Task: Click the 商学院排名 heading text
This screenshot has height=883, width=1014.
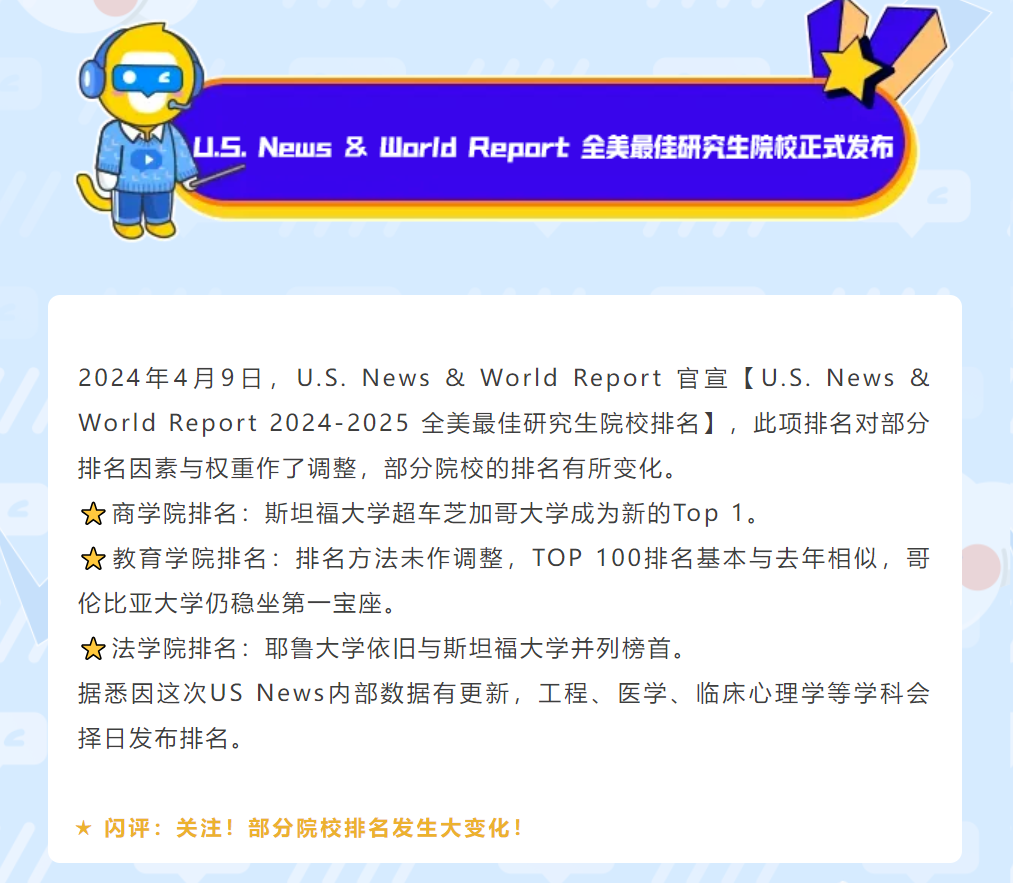Action: coord(174,514)
